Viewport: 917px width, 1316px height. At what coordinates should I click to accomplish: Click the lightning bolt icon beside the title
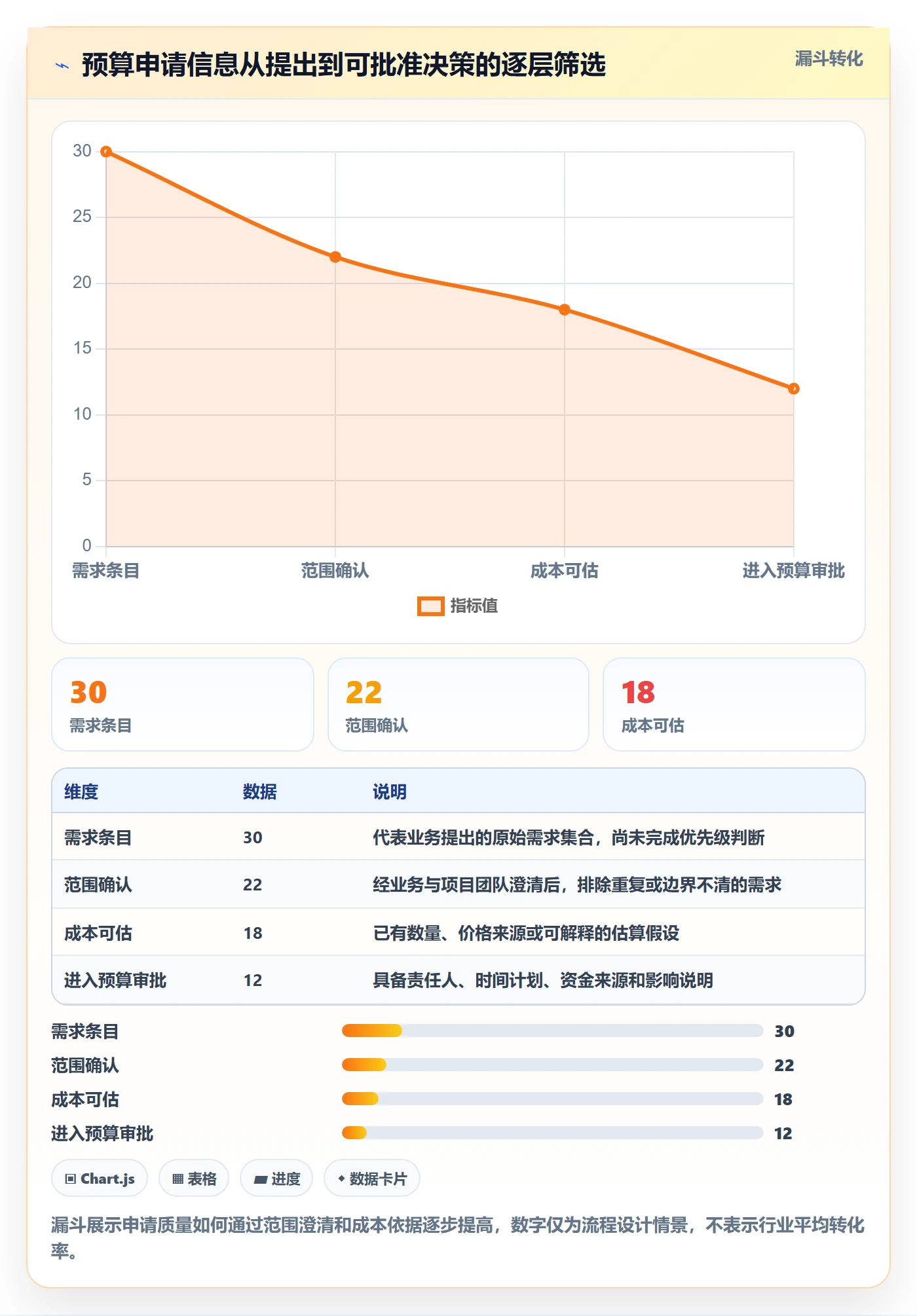[x=62, y=65]
